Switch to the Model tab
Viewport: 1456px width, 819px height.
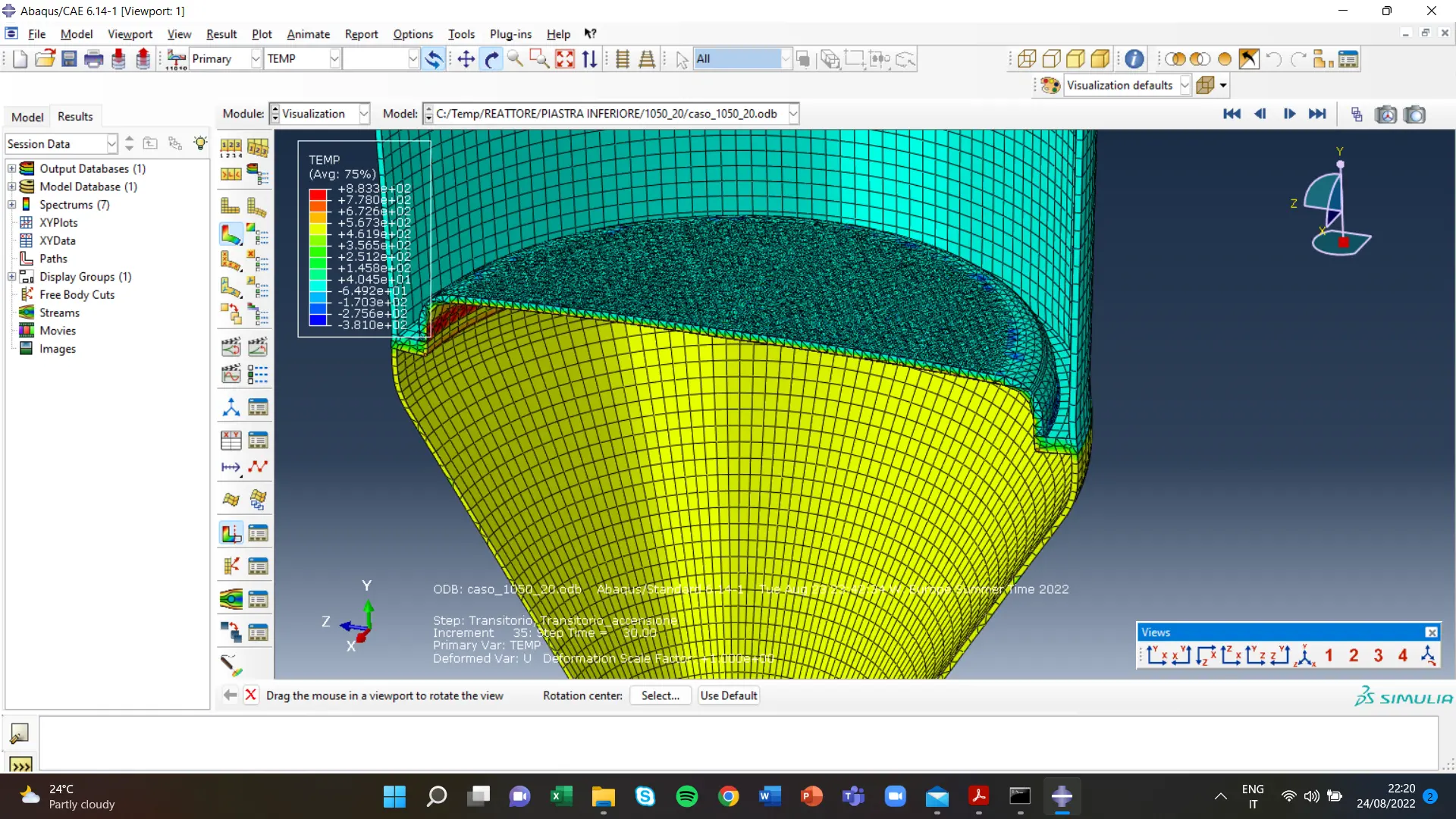[27, 117]
